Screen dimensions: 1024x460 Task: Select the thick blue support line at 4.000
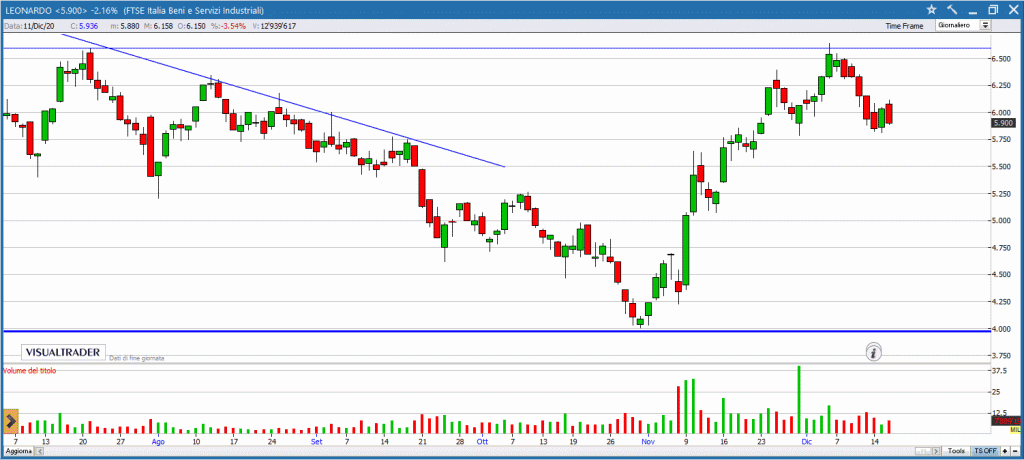pyautogui.click(x=496, y=331)
